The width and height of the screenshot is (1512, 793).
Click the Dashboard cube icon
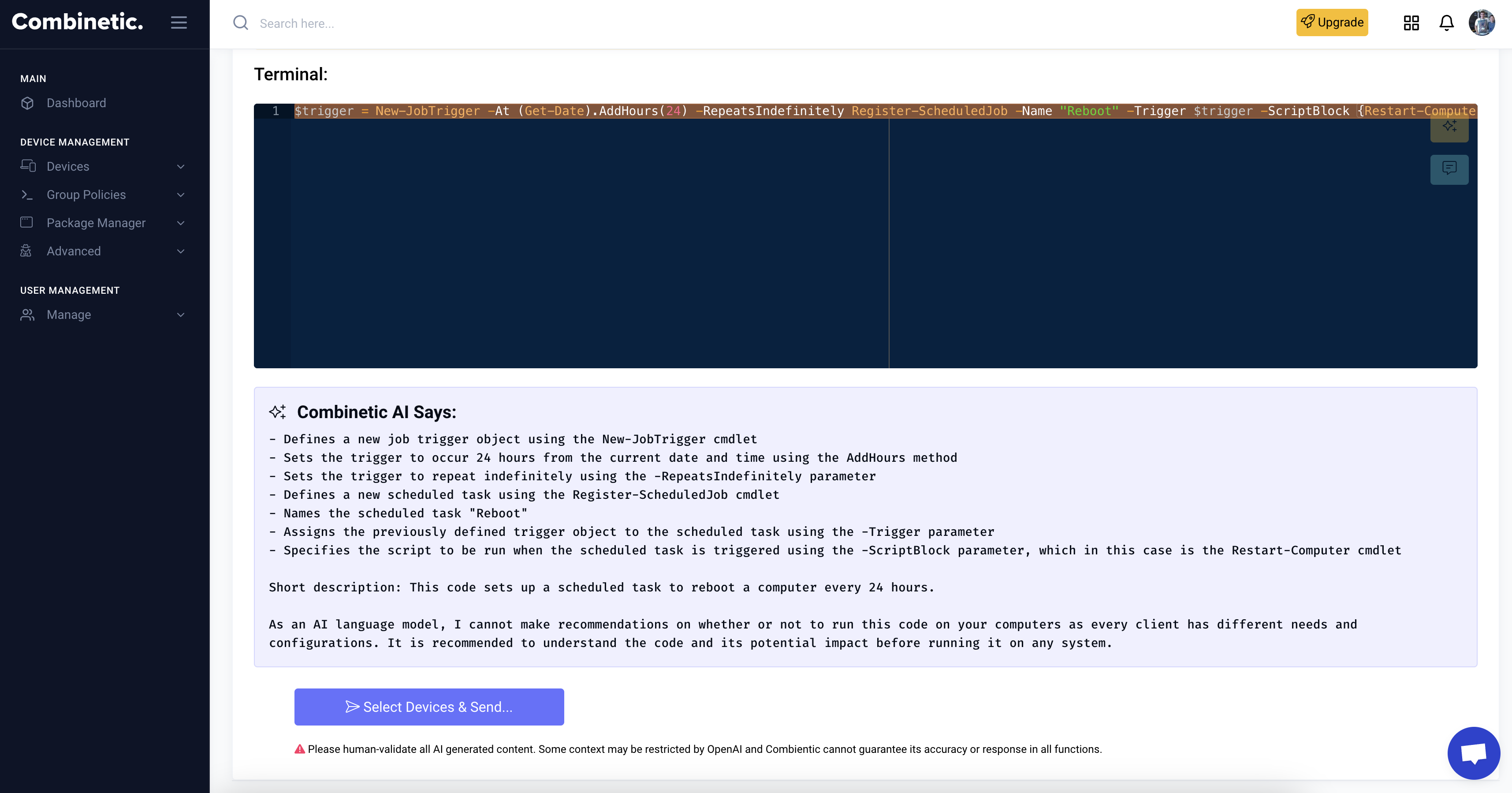(27, 103)
